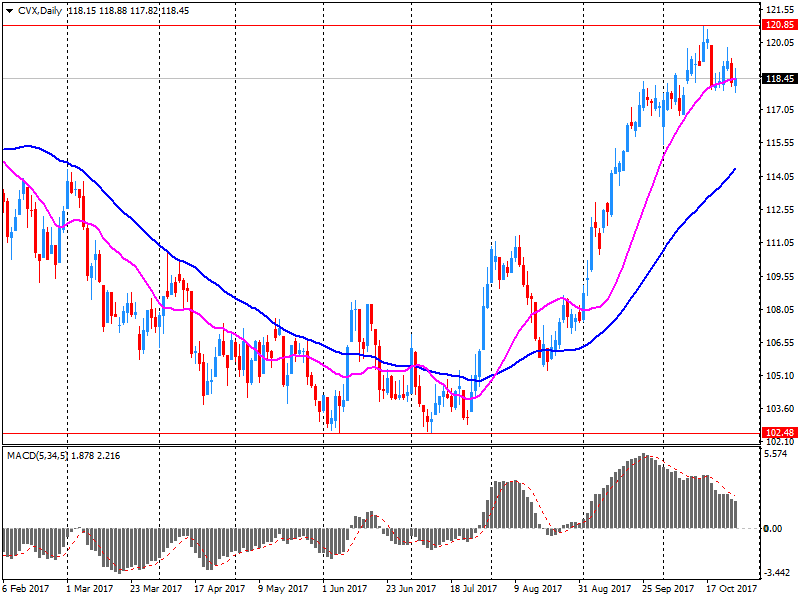Viewport: 800px width, 600px height.
Task: Click the 17 Oct 2017 date label
Action: click(x=731, y=589)
